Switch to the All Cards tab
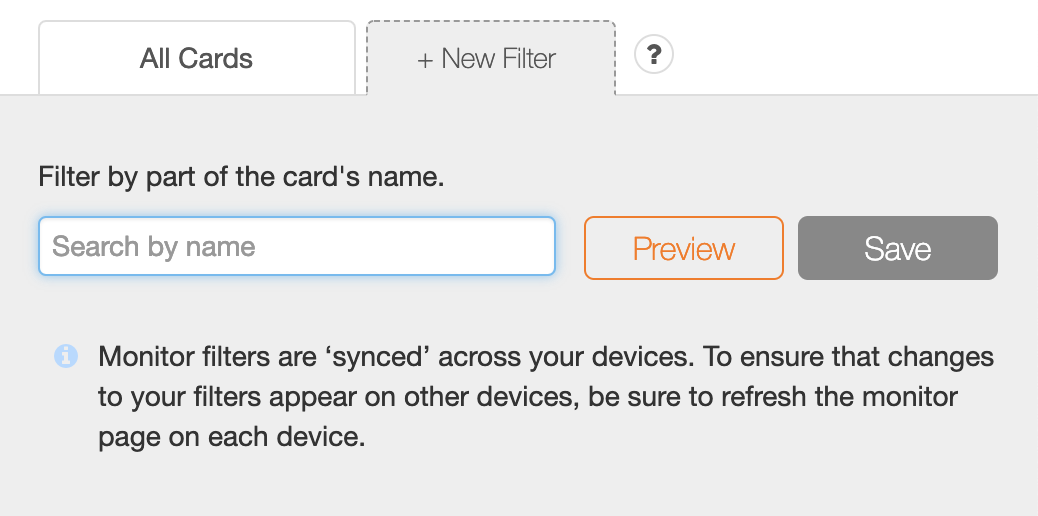1038x516 pixels. 196,58
